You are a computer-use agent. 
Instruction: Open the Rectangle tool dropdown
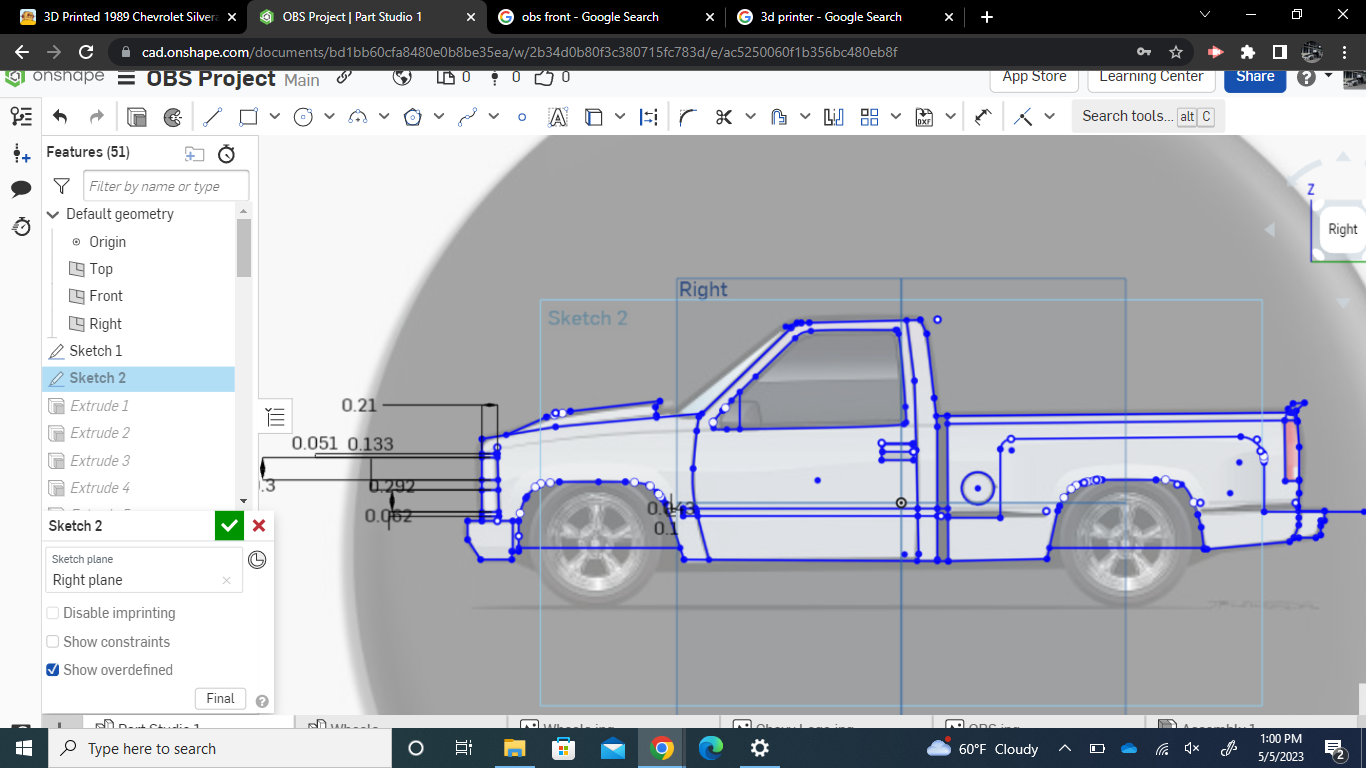[x=273, y=116]
